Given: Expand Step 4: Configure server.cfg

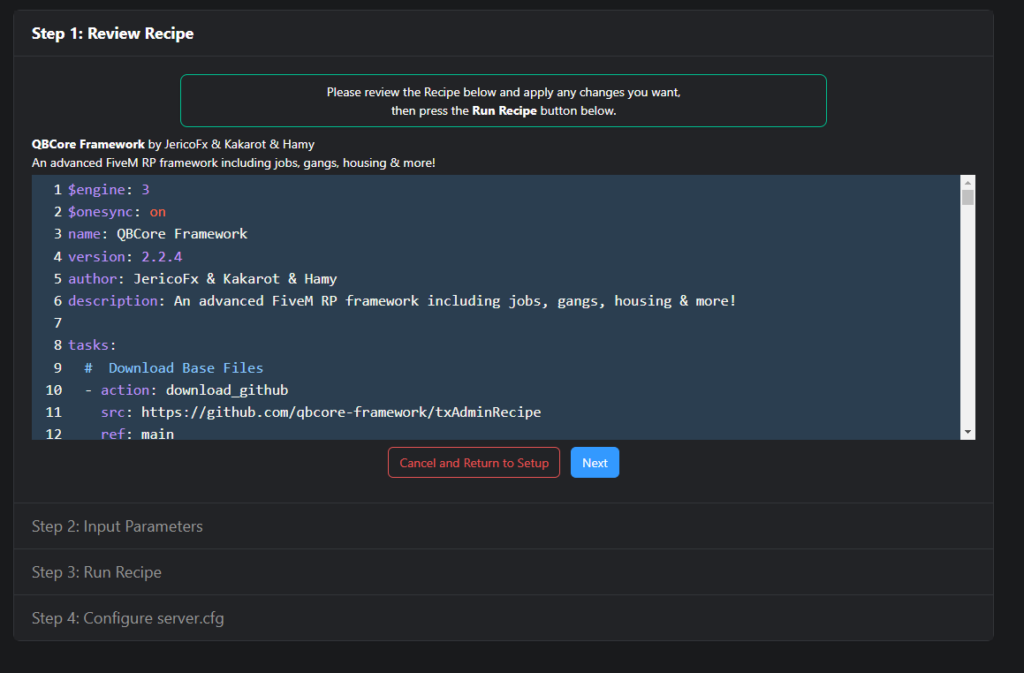Looking at the screenshot, I should click(128, 618).
